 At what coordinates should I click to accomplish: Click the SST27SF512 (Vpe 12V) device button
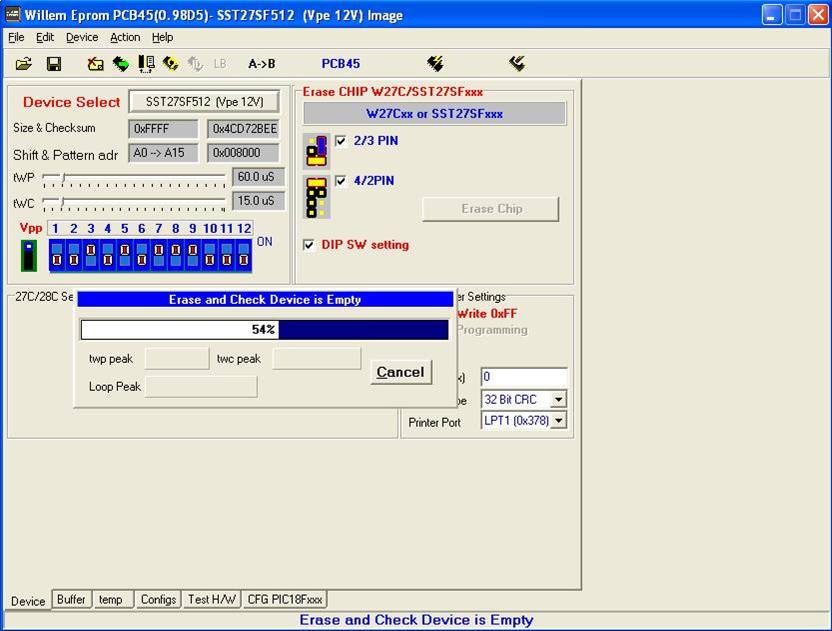coord(204,101)
